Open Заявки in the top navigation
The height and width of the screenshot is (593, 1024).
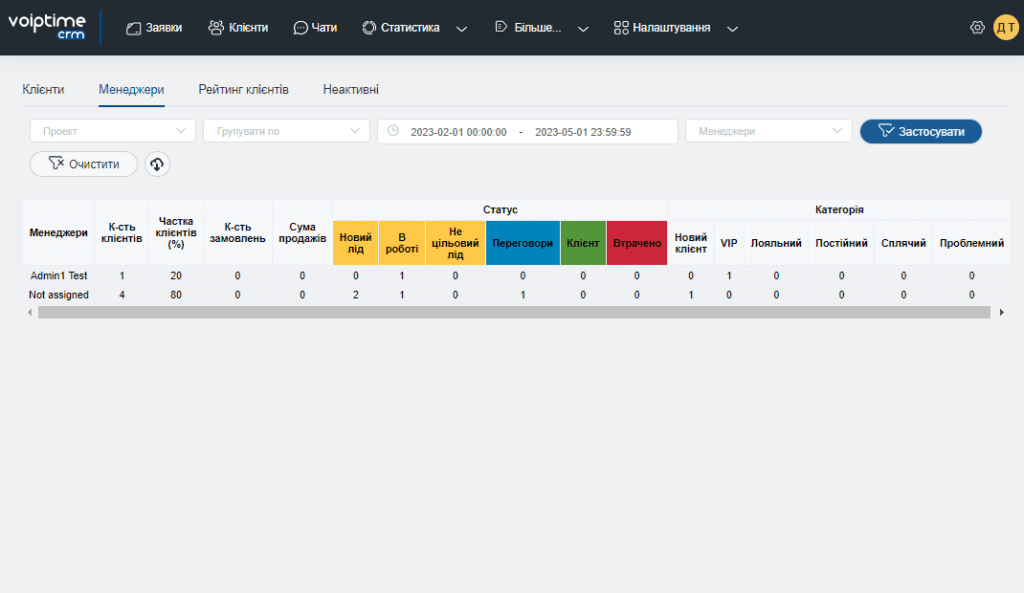tap(154, 27)
